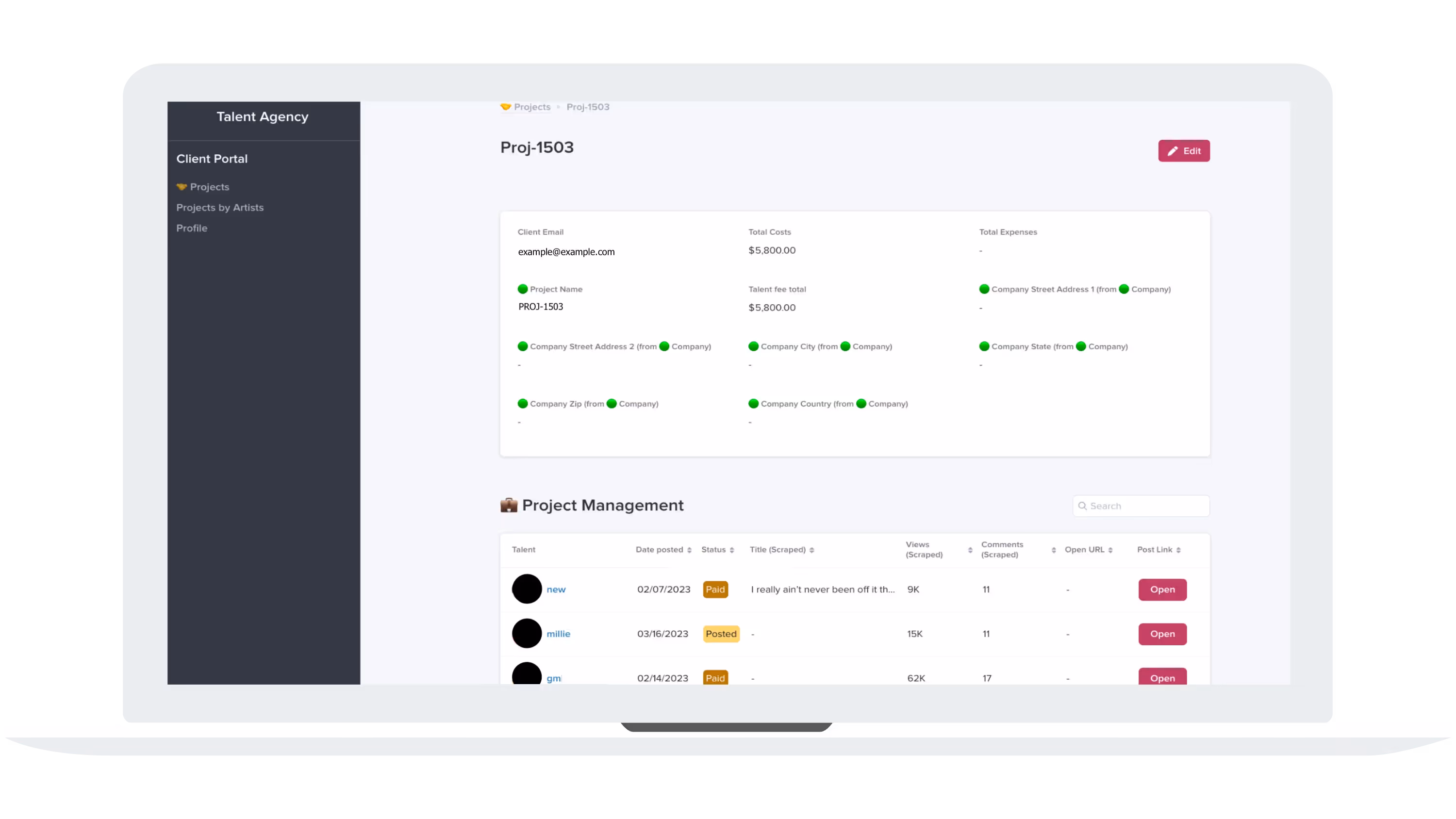Click green dot beside Project Name label
The image size is (1456, 819).
522,289
